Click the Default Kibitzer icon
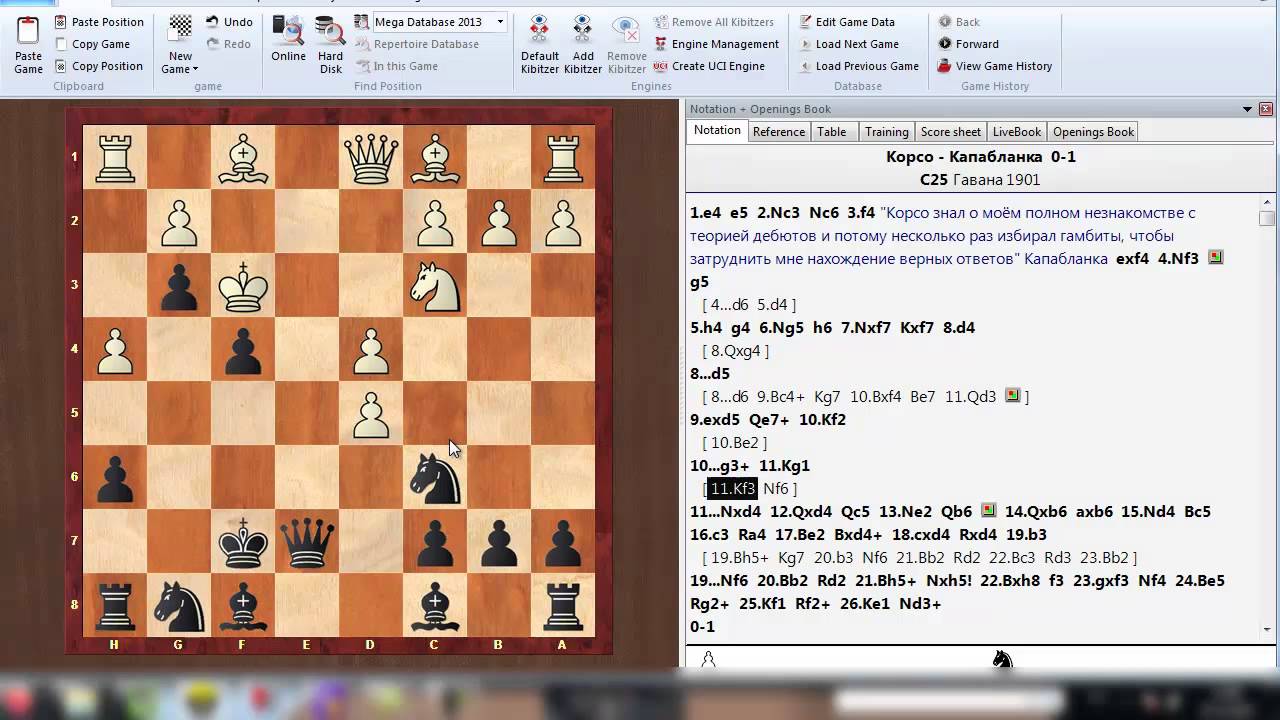Screen dimensions: 1280x720 pos(539,32)
